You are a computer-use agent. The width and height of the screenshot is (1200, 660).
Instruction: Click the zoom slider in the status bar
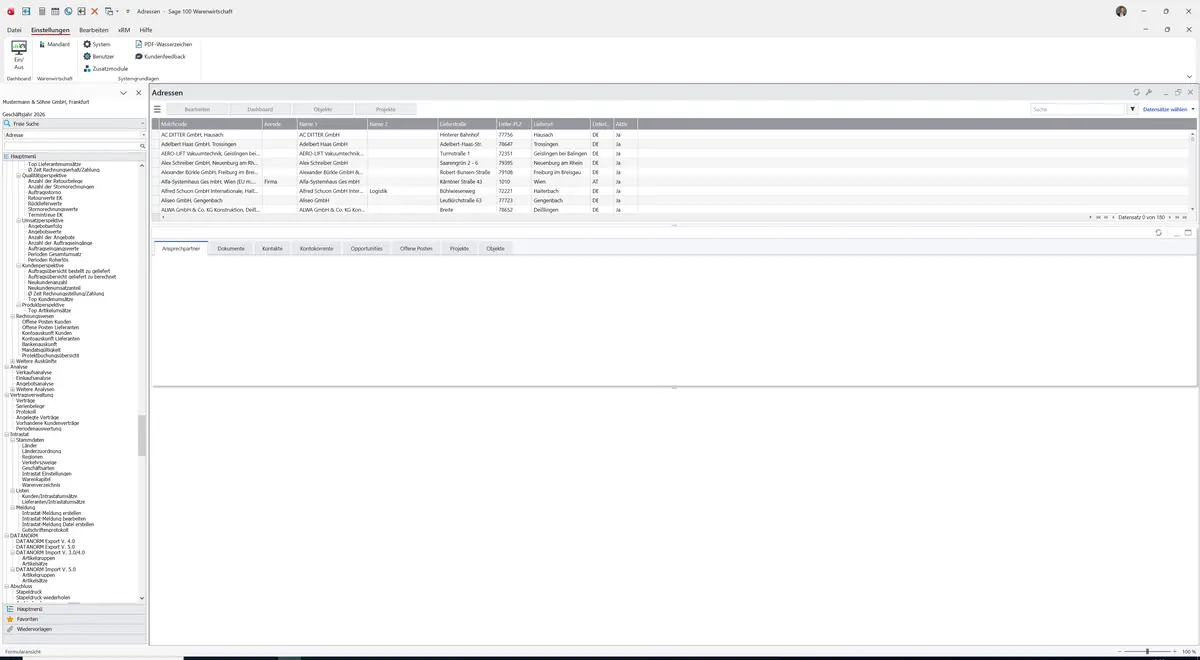pos(1147,652)
